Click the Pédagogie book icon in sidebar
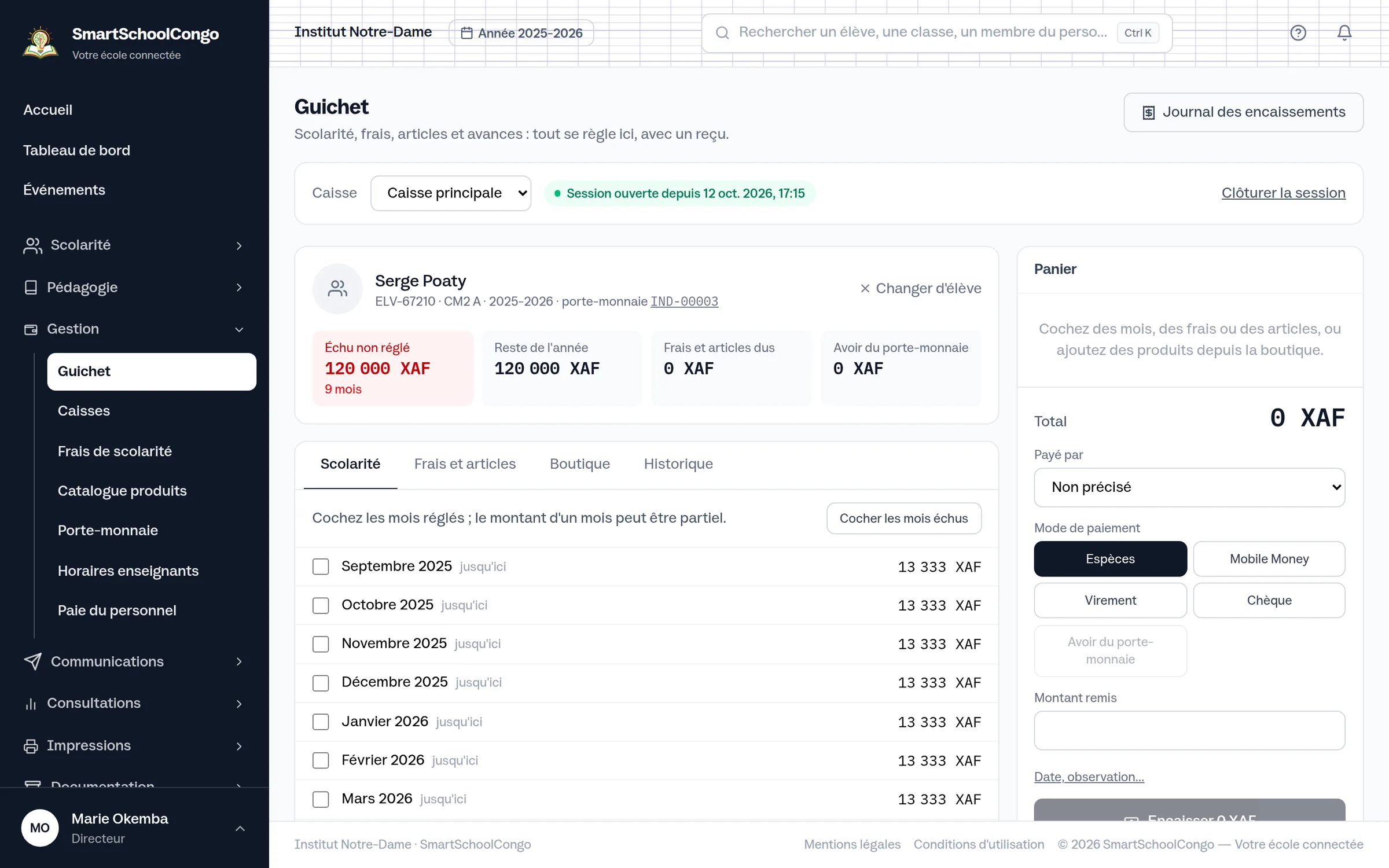Image resolution: width=1389 pixels, height=868 pixels. [31, 288]
